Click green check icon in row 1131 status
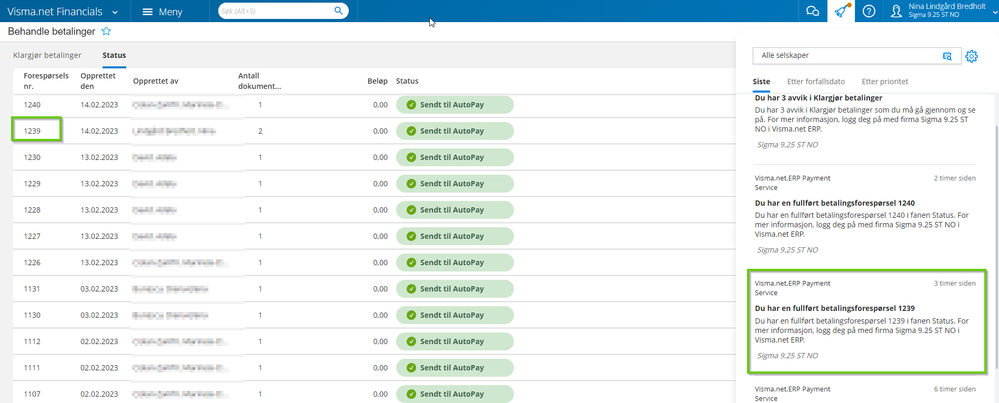Viewport: 999px width, 403px height. [x=411, y=289]
